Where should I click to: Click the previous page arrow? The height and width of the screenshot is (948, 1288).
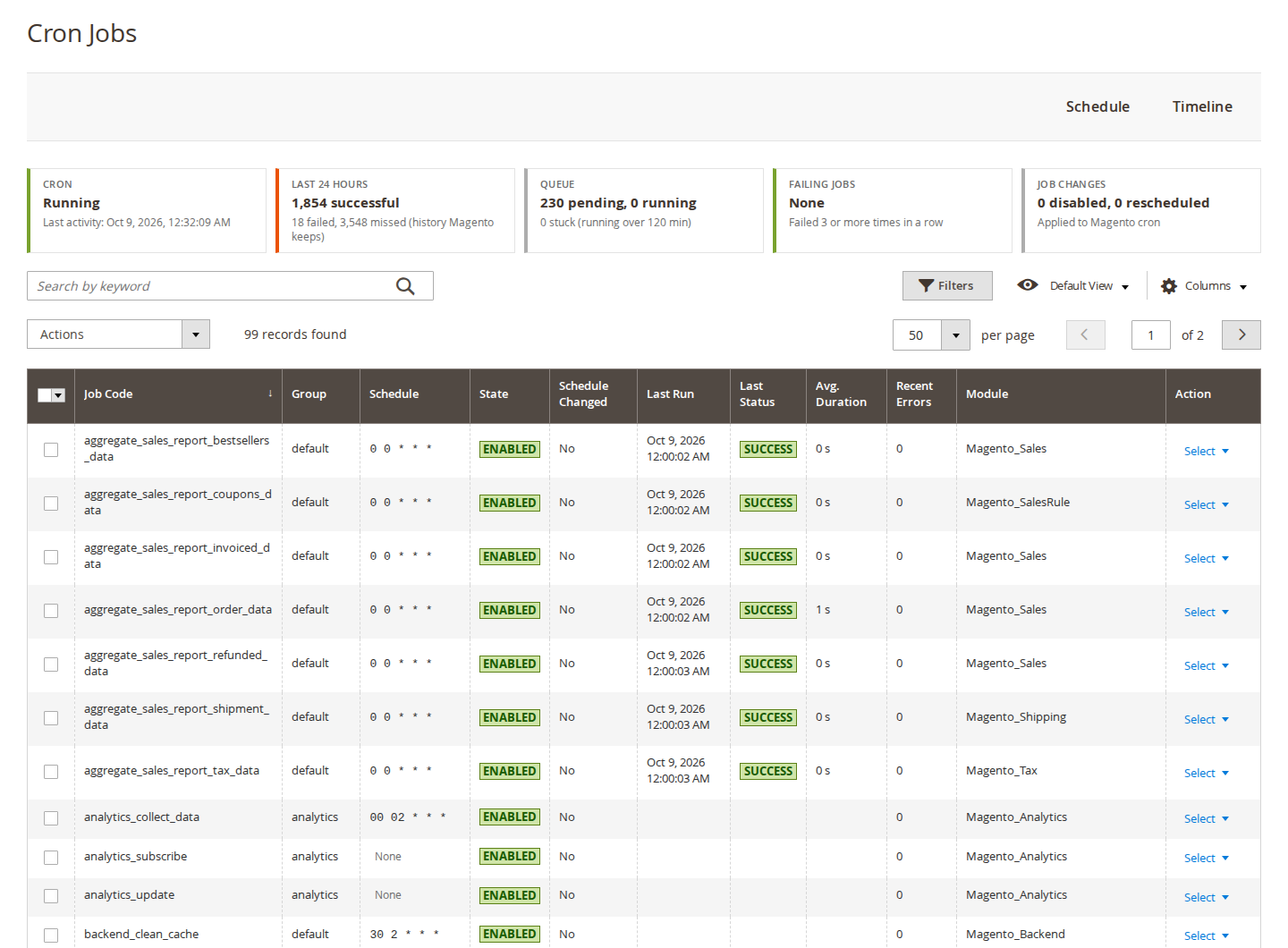tap(1085, 334)
